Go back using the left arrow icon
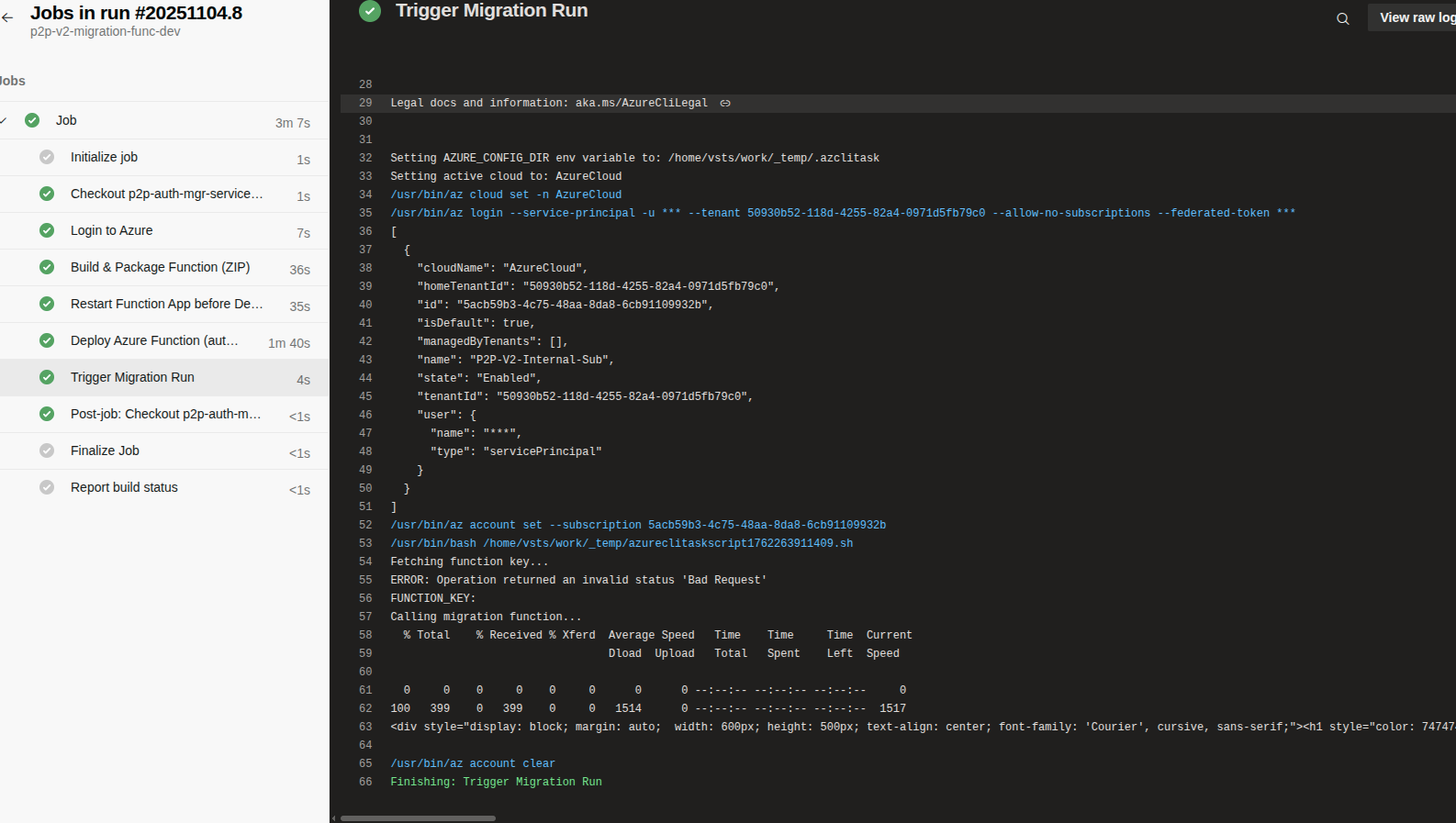The width and height of the screenshot is (1456, 823). point(7,17)
